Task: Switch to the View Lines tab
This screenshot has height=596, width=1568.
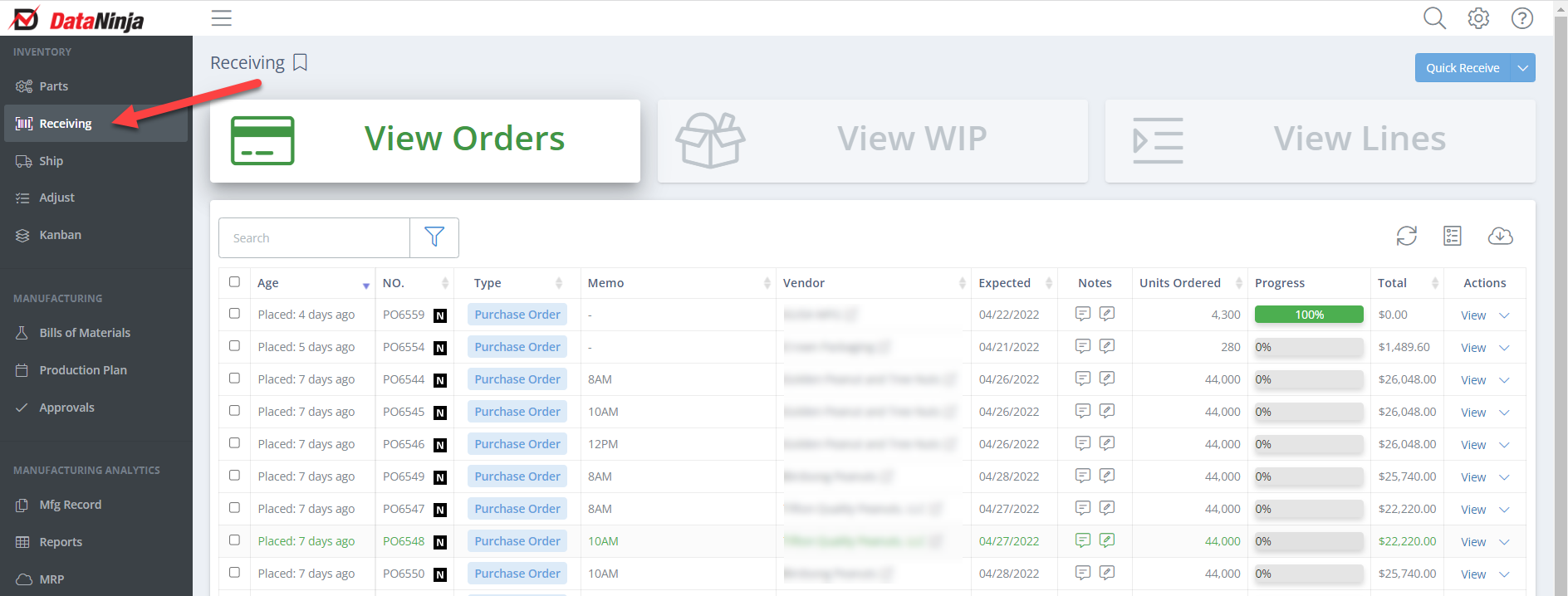Action: coord(1320,141)
